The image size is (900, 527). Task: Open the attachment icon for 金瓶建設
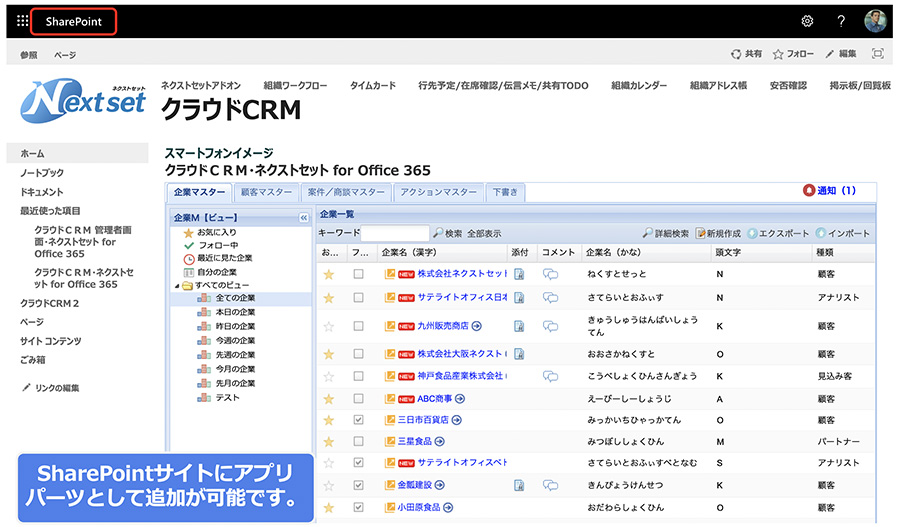point(519,486)
